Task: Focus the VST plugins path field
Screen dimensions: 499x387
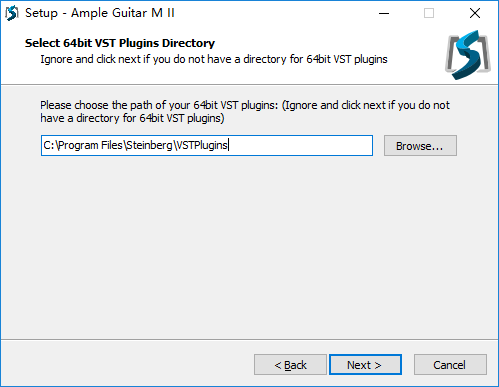Action: click(x=207, y=145)
